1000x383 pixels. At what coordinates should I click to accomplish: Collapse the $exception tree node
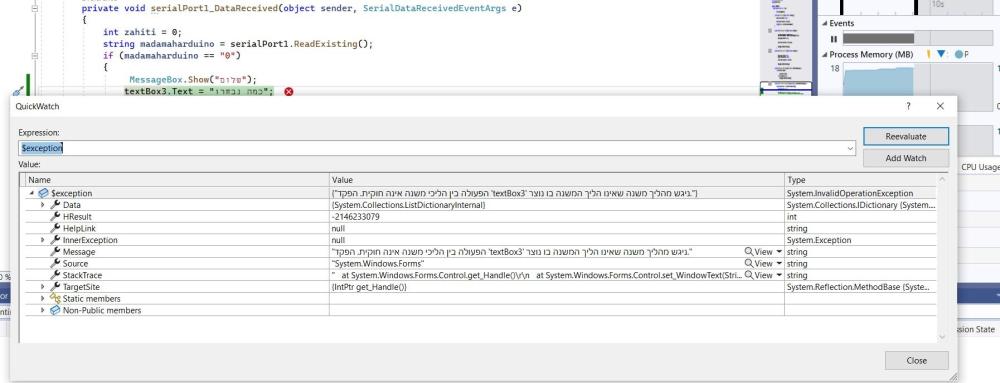coord(32,193)
